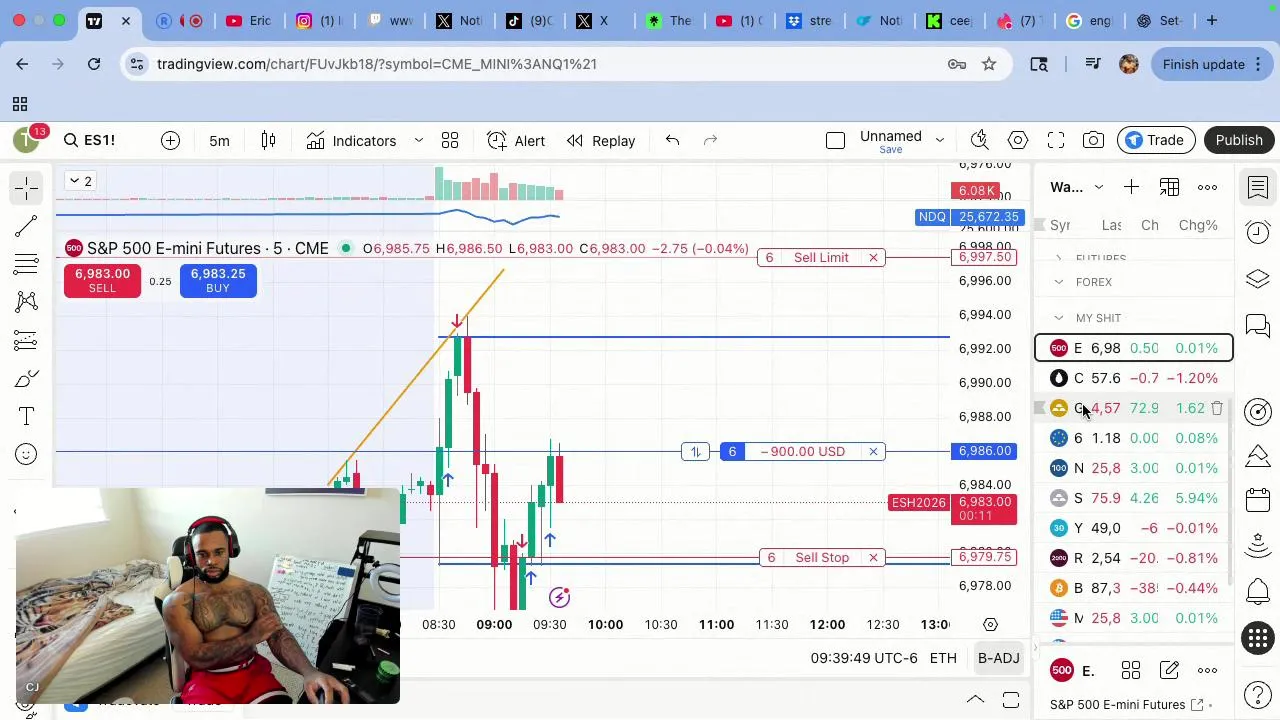Open chart time axis settings gear
This screenshot has width=1280, height=720.
990,625
